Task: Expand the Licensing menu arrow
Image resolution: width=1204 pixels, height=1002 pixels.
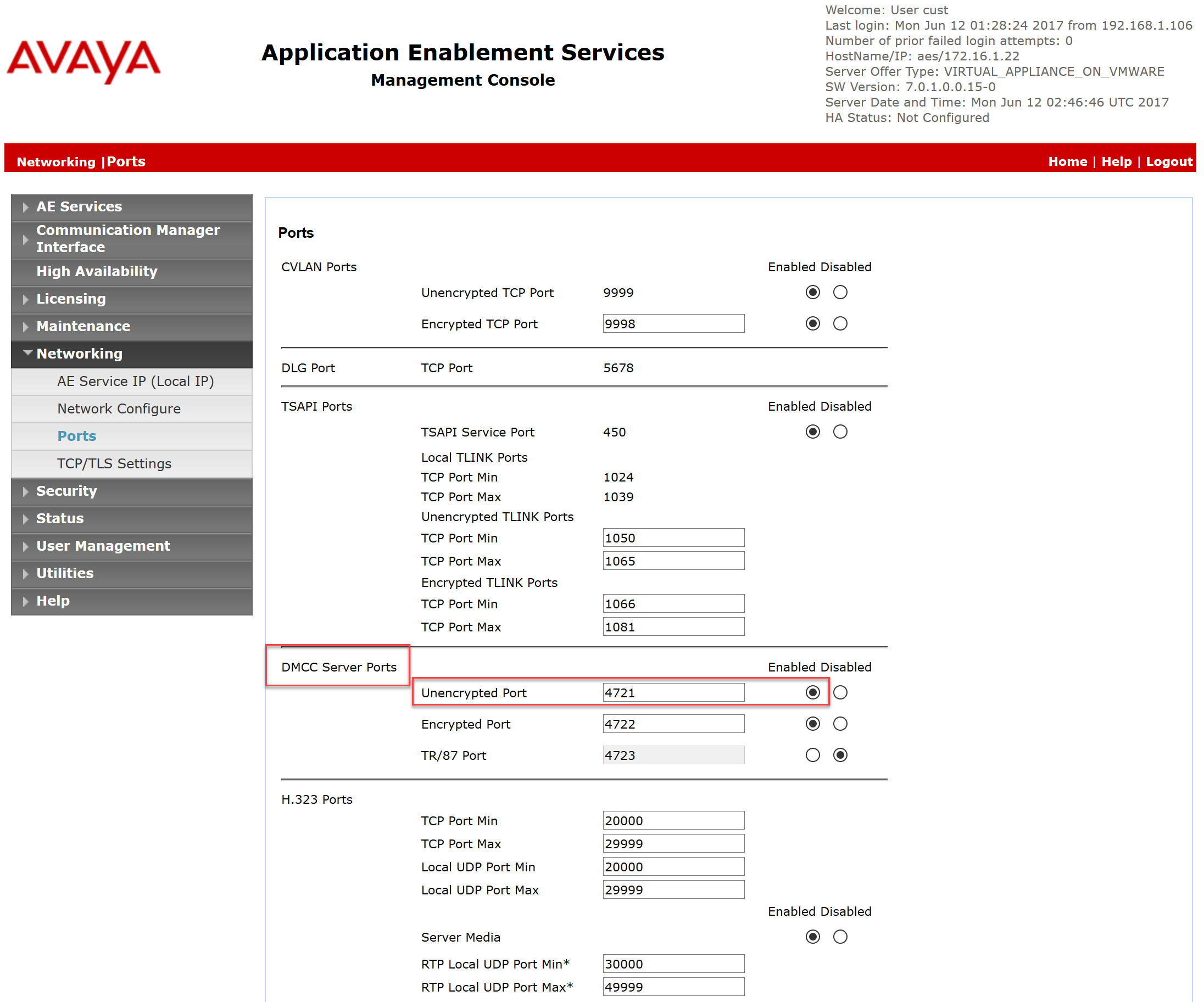Action: (x=25, y=299)
